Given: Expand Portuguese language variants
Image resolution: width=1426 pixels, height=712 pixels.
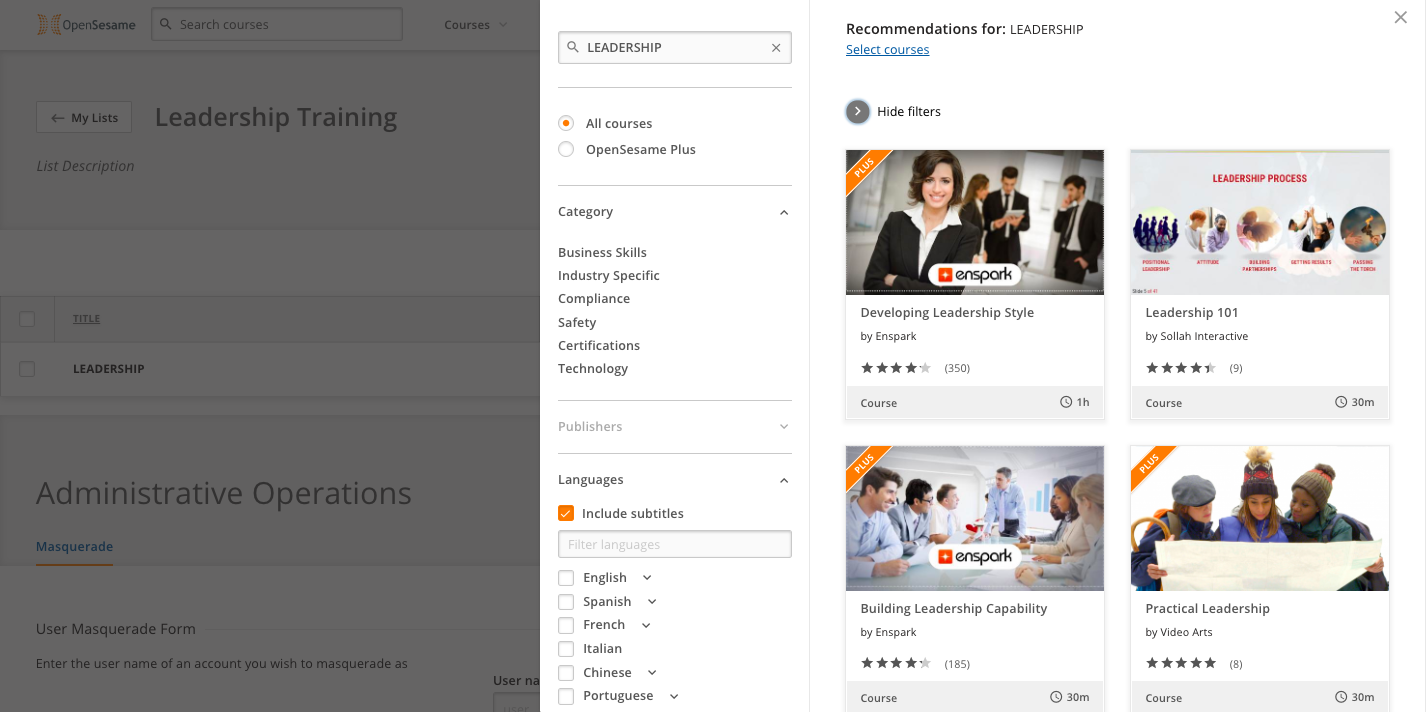Looking at the screenshot, I should pos(674,696).
